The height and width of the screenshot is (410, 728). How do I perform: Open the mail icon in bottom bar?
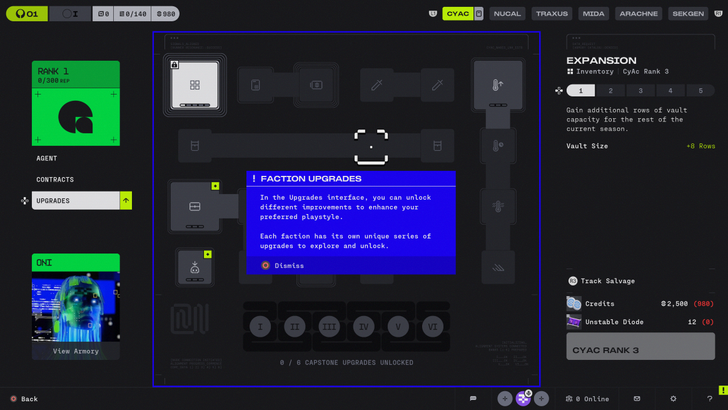637,398
